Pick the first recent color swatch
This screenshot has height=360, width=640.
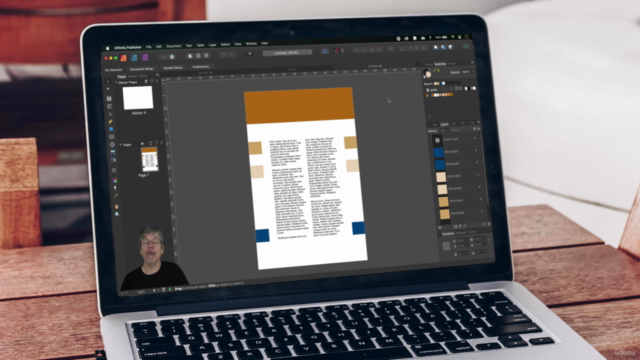(x=435, y=84)
